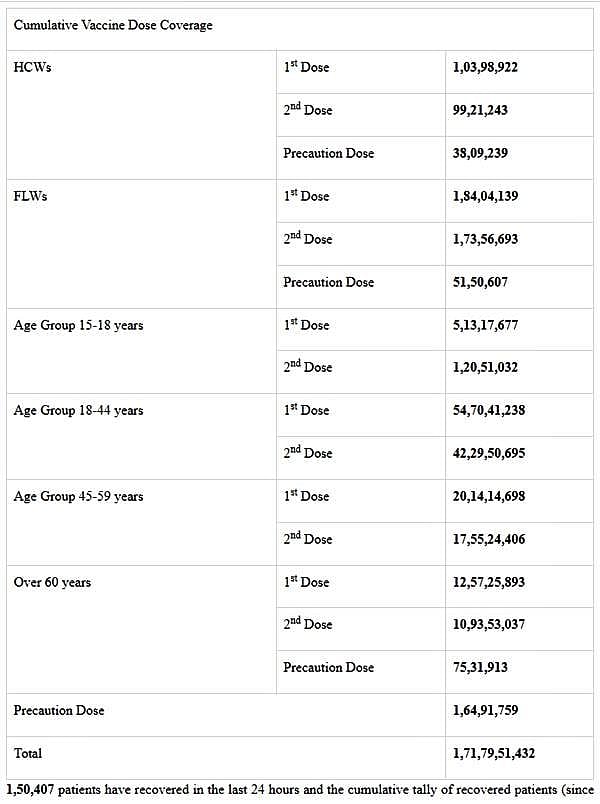Screen dimensions: 600x804
Task: Click the 1,84,04,139 value
Action: click(x=485, y=196)
